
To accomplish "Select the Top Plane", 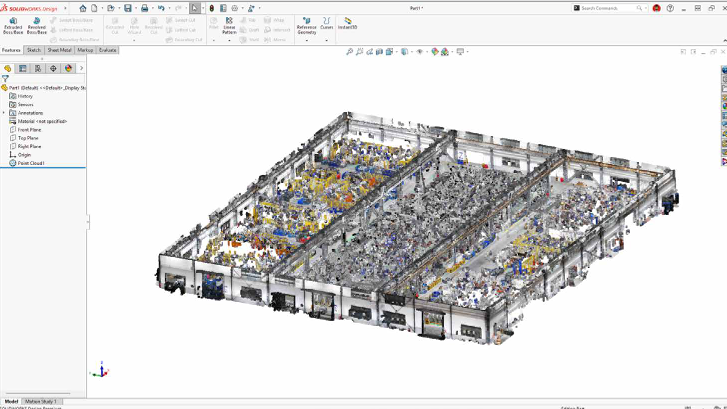I will pos(28,138).
